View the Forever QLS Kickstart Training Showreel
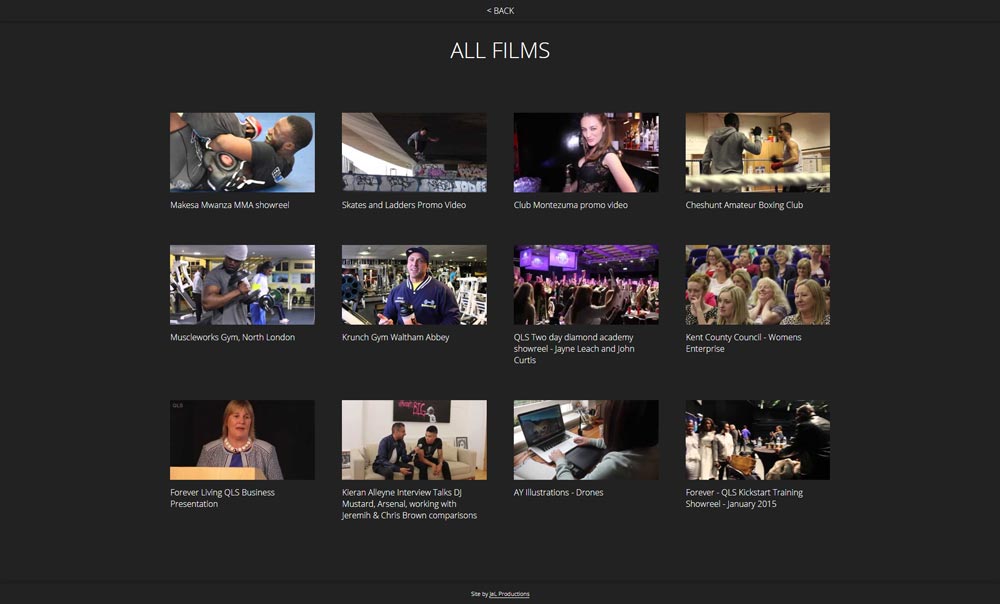The width and height of the screenshot is (1000, 604). (x=757, y=440)
